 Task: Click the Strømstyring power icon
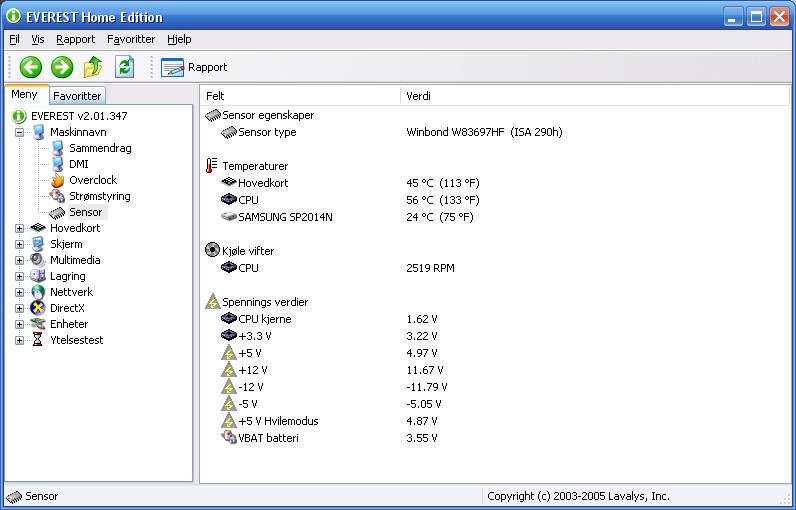57,196
